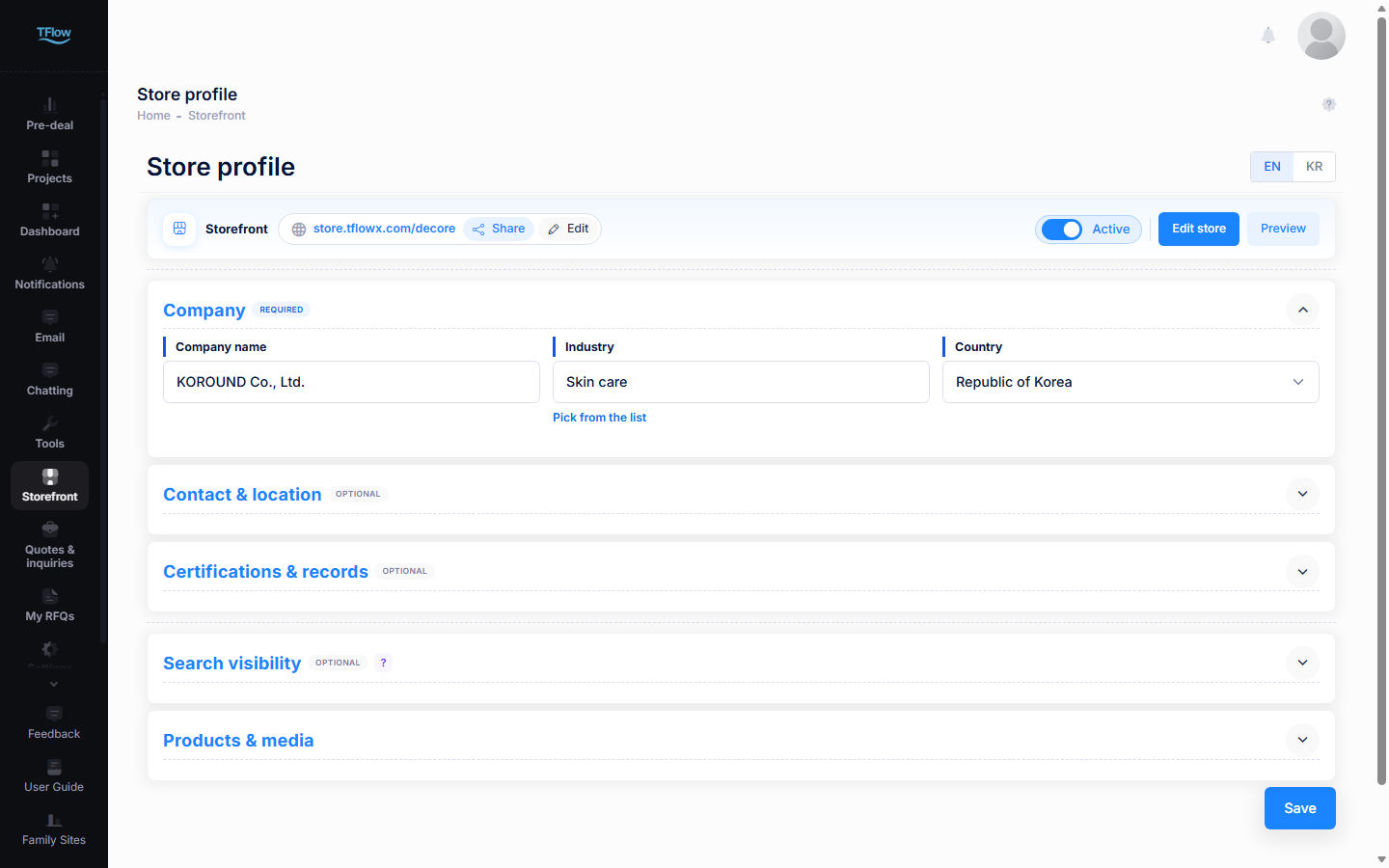Click the Storefront breadcrumb
This screenshot has width=1389, height=868.
[217, 116]
